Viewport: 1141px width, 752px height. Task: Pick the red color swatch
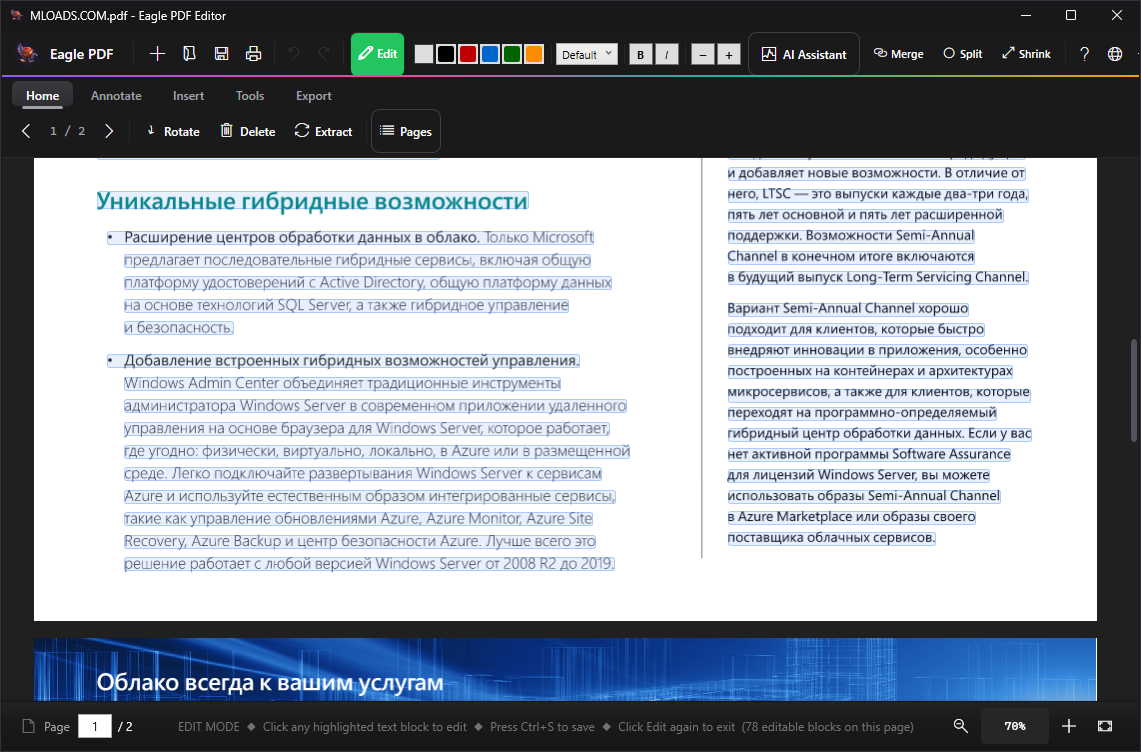[x=468, y=54]
